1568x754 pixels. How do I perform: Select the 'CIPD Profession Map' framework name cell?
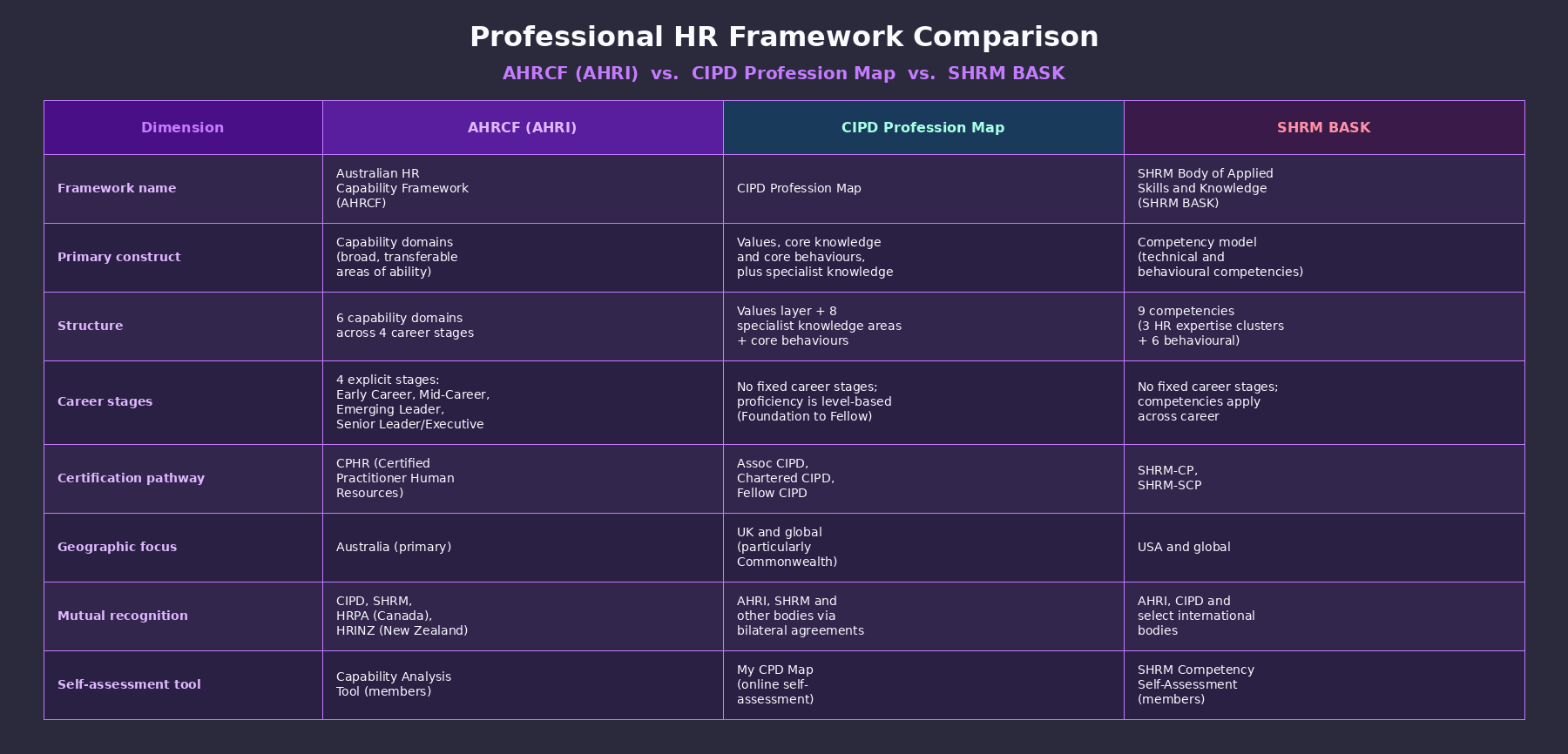pos(923,189)
